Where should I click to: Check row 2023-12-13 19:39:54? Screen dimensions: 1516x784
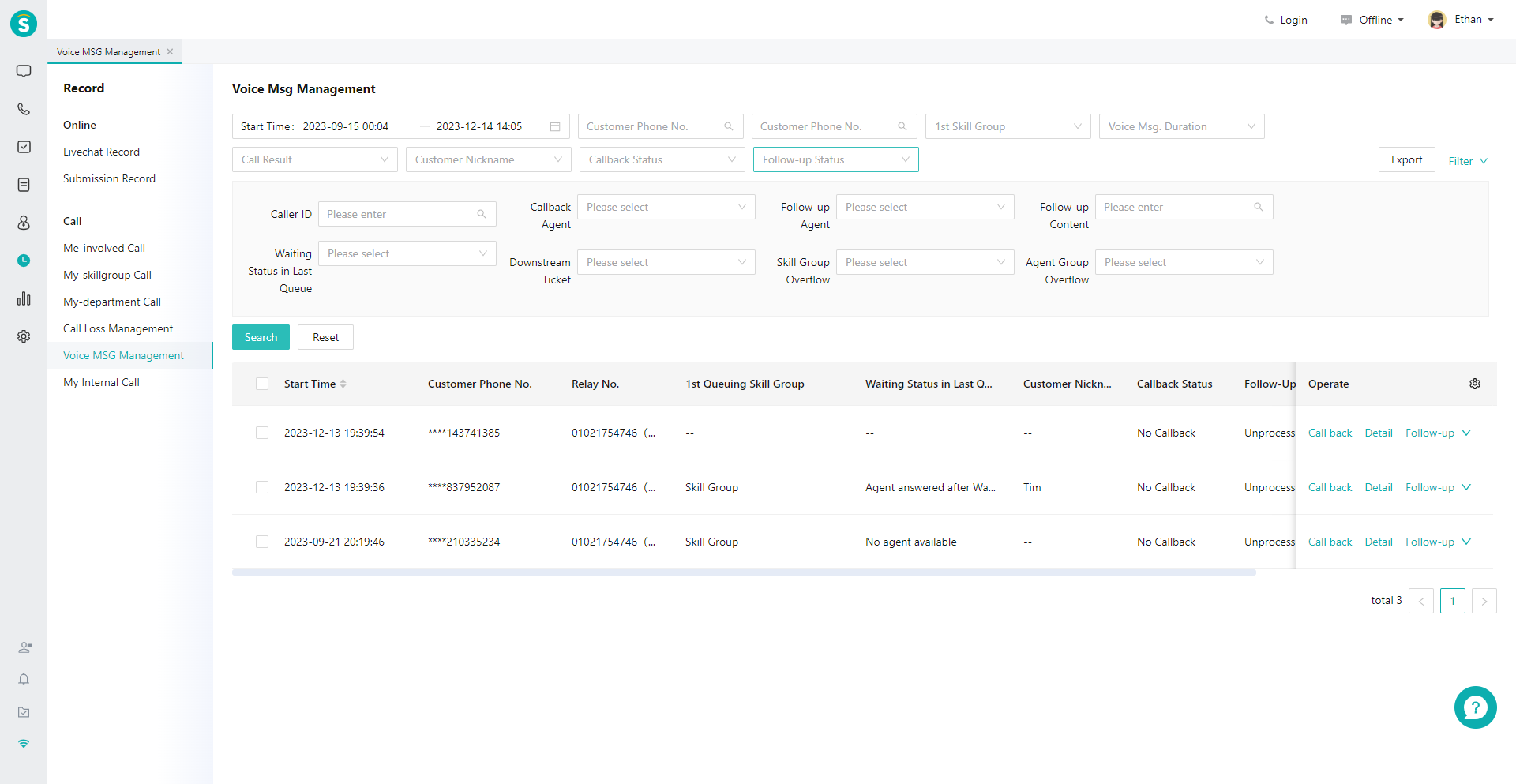click(x=262, y=433)
